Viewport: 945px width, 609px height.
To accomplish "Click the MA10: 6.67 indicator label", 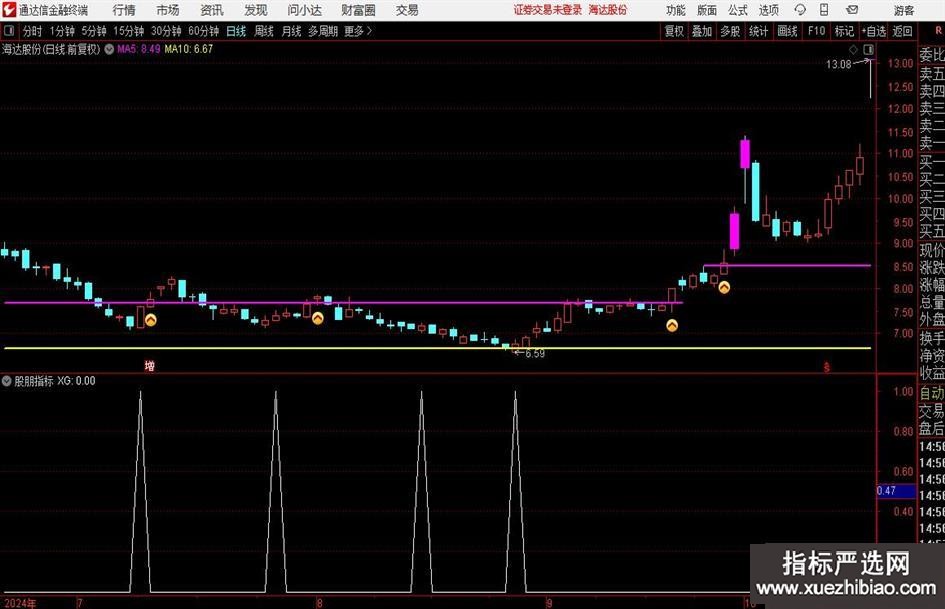I will coord(189,49).
